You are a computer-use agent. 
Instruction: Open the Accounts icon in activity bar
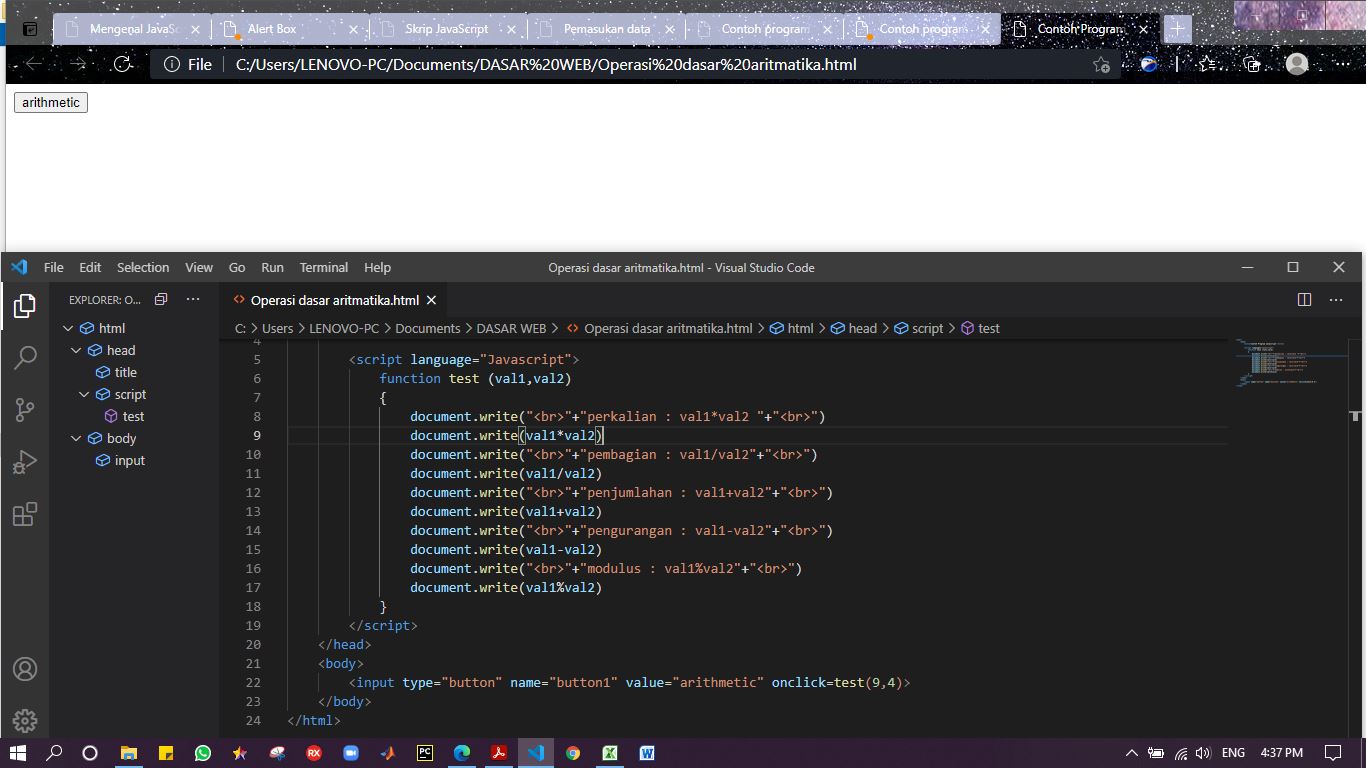(x=25, y=669)
